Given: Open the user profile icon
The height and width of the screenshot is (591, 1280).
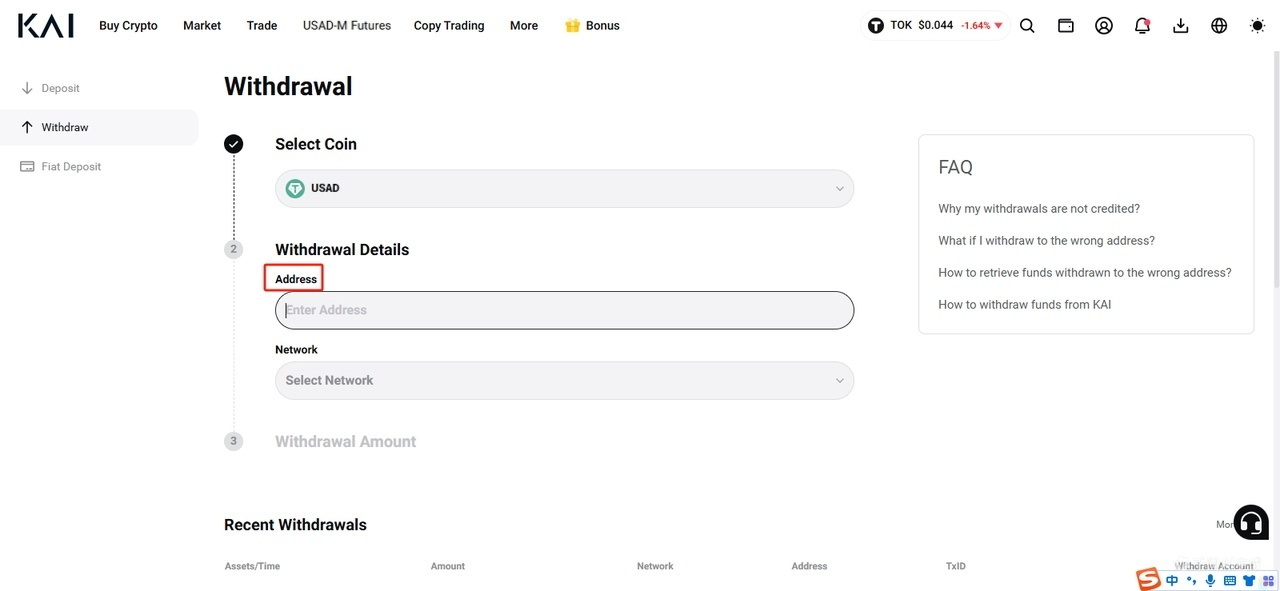Looking at the screenshot, I should pos(1104,26).
